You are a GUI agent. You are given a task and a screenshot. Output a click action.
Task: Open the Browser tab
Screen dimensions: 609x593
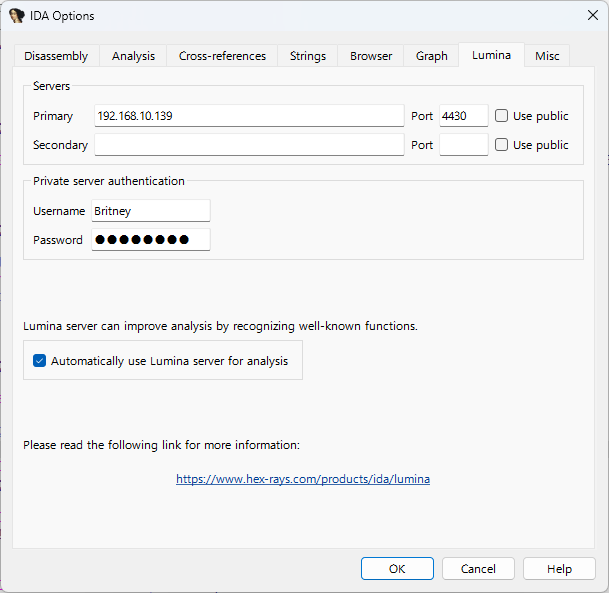click(x=371, y=56)
